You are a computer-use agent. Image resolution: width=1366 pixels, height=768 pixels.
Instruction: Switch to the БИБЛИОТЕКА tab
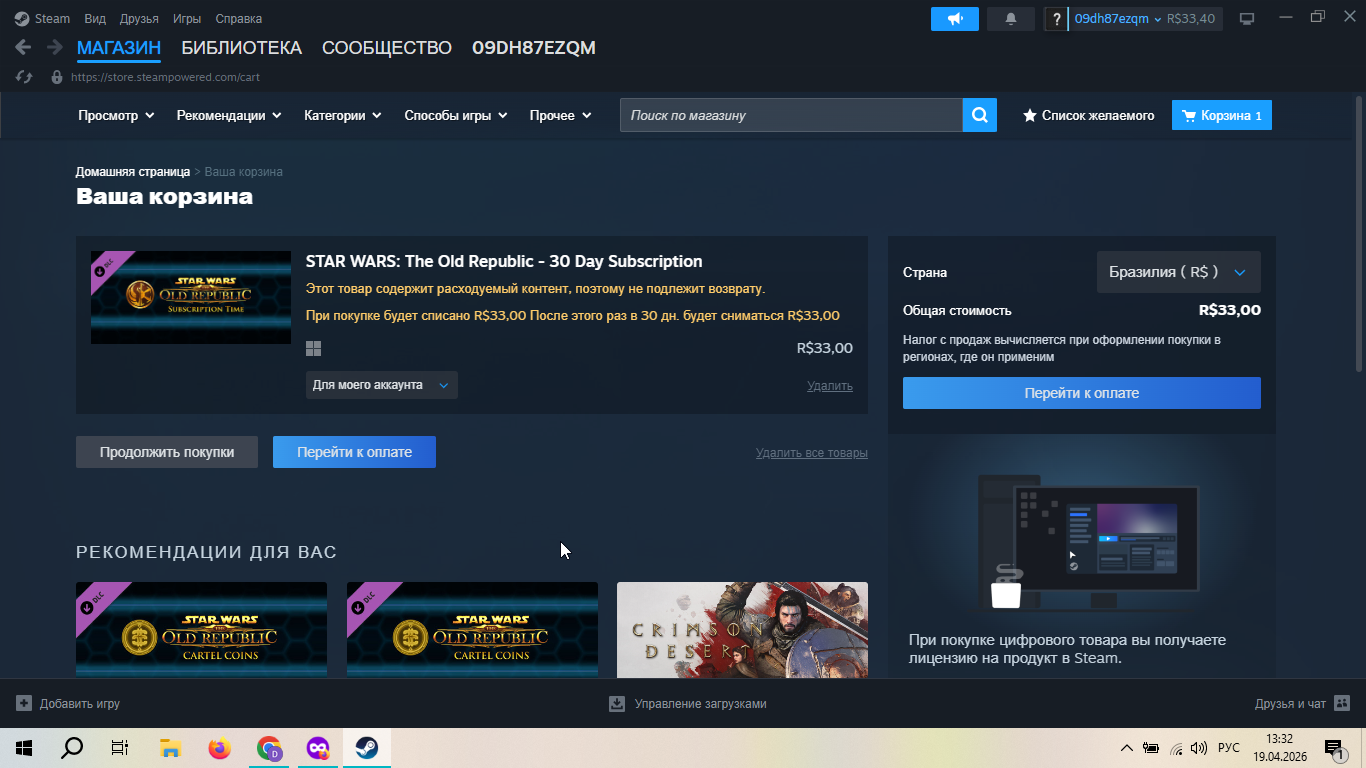tap(241, 48)
